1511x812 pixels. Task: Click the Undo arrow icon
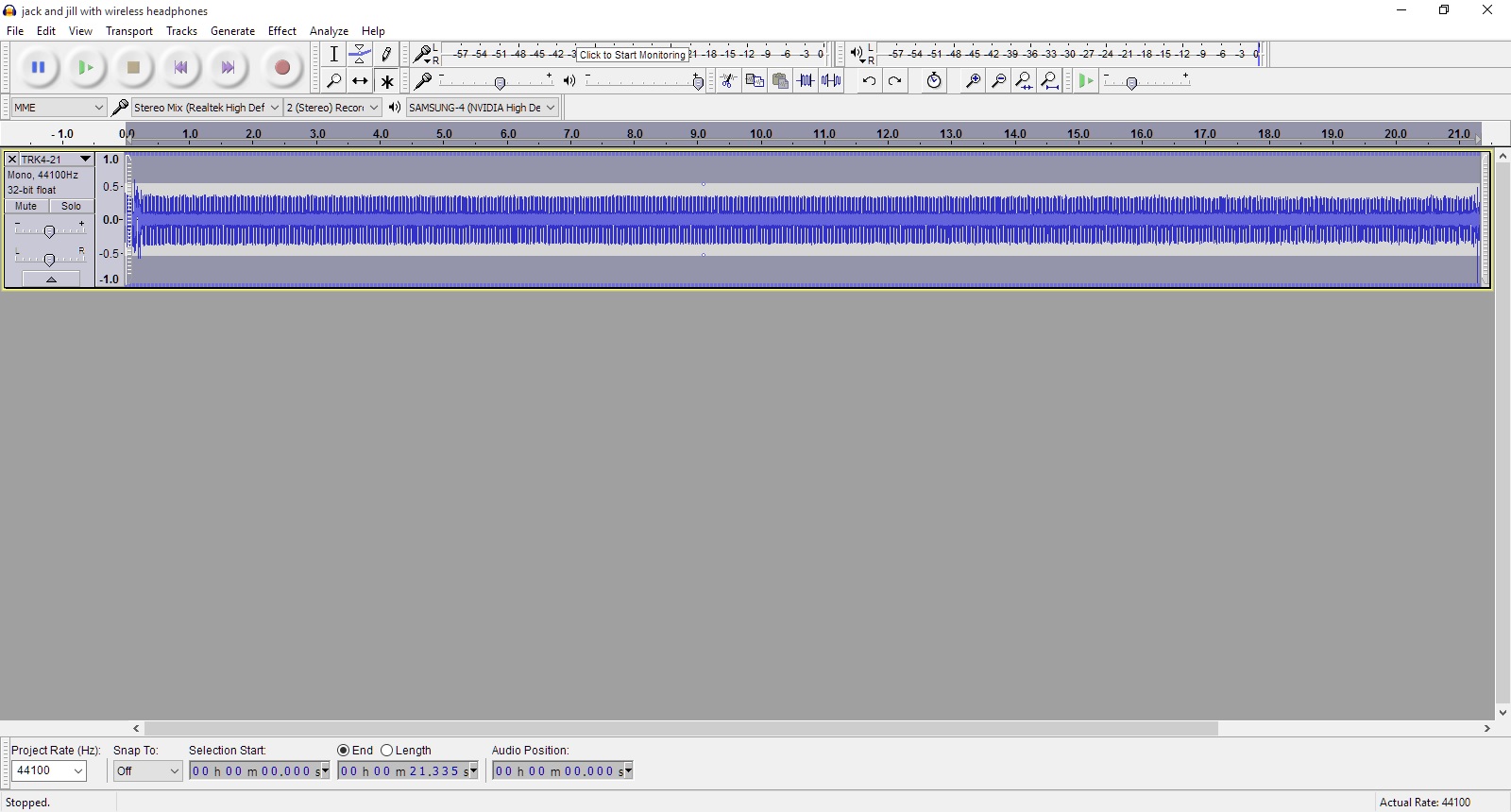869,81
